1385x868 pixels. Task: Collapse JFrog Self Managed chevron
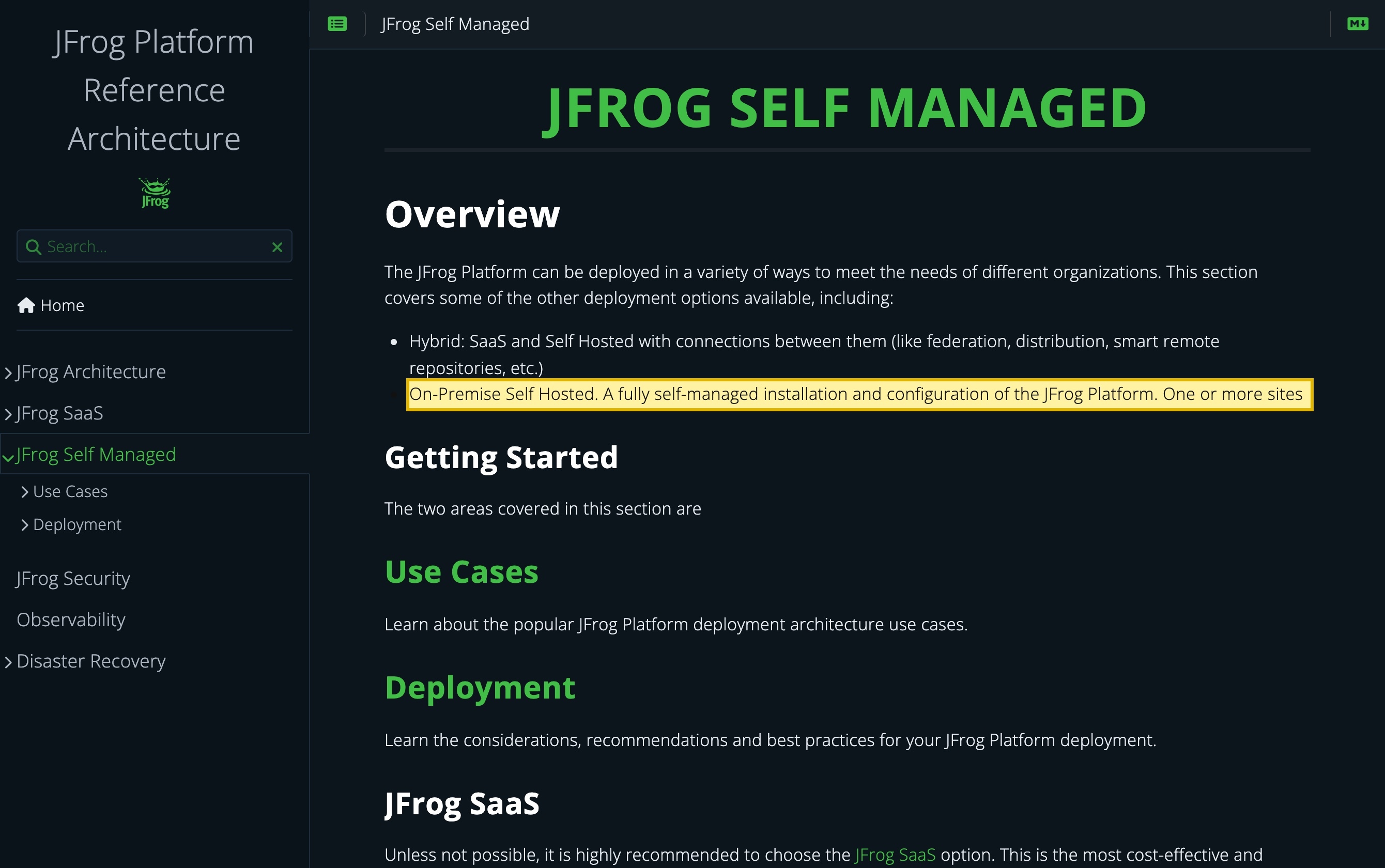tap(8, 458)
